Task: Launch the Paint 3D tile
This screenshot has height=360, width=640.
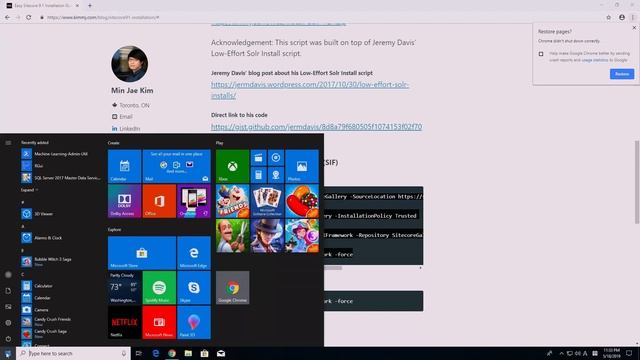Action: click(194, 322)
